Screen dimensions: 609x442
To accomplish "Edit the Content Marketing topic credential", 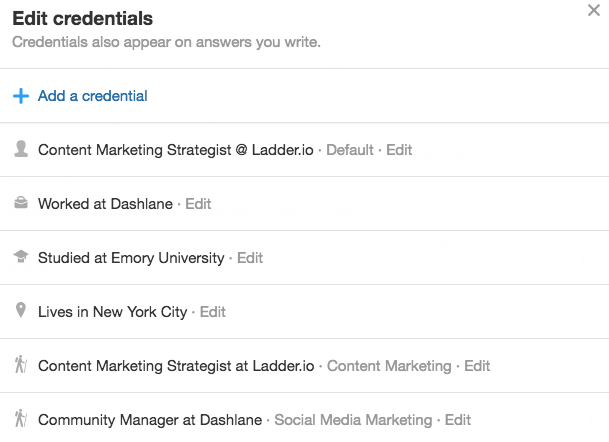I will pyautogui.click(x=477, y=366).
